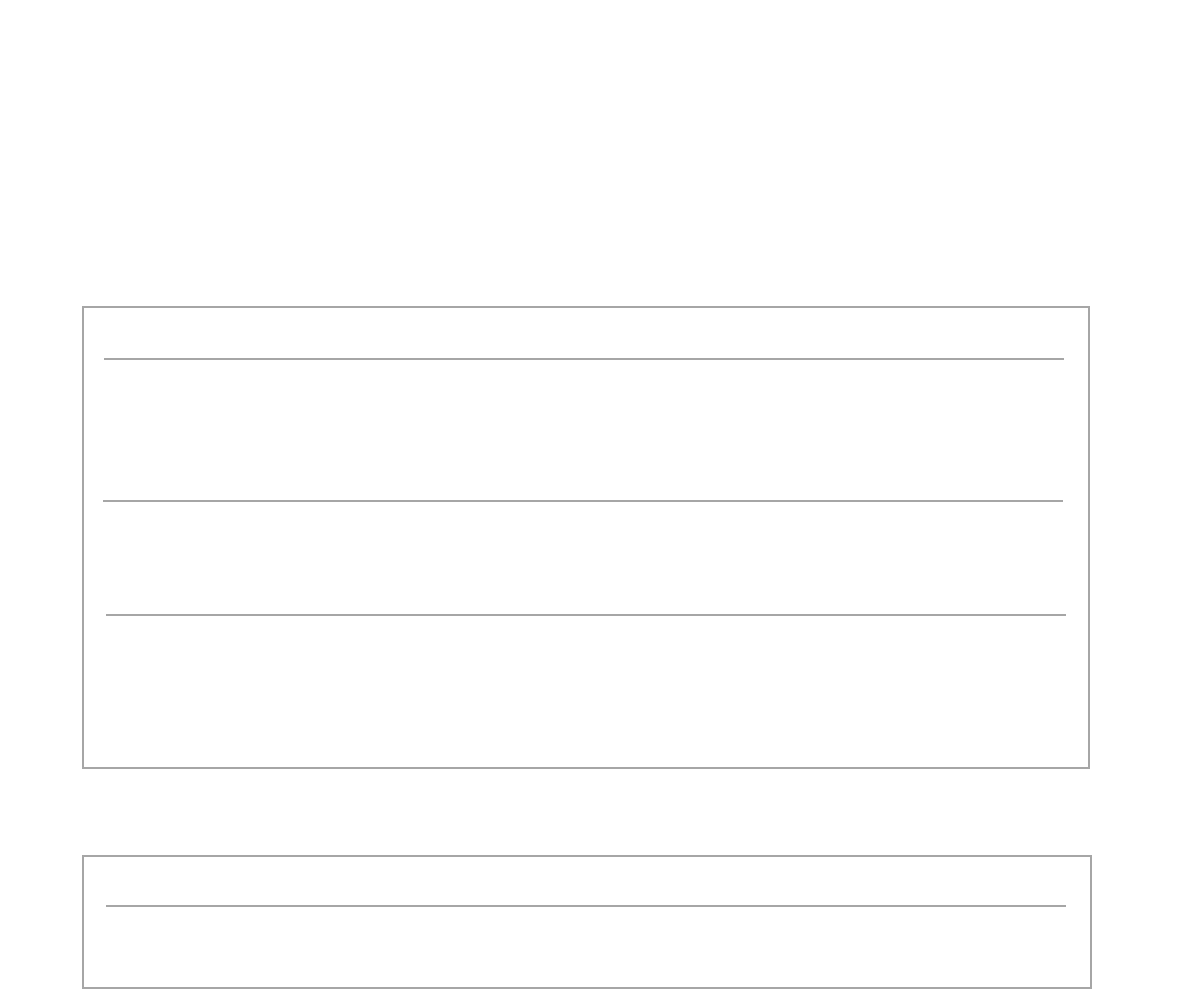Click the header row of the lower panel
Viewport: 1180px width, 989px height.
(x=586, y=881)
